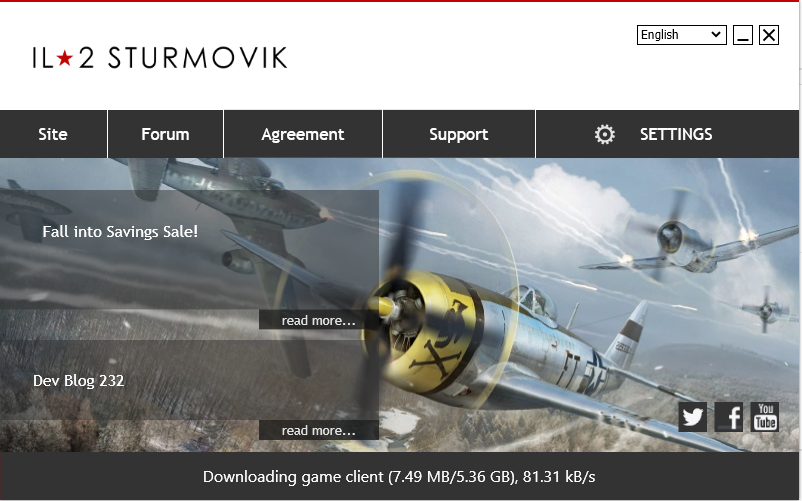Open the Agreement page
The image size is (802, 501).
coord(303,134)
